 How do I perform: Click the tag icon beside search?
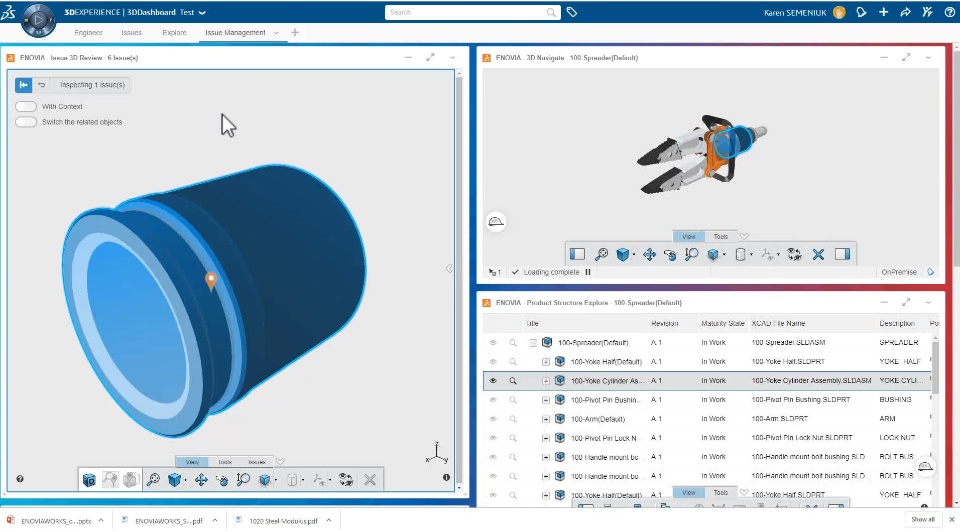pyautogui.click(x=572, y=12)
